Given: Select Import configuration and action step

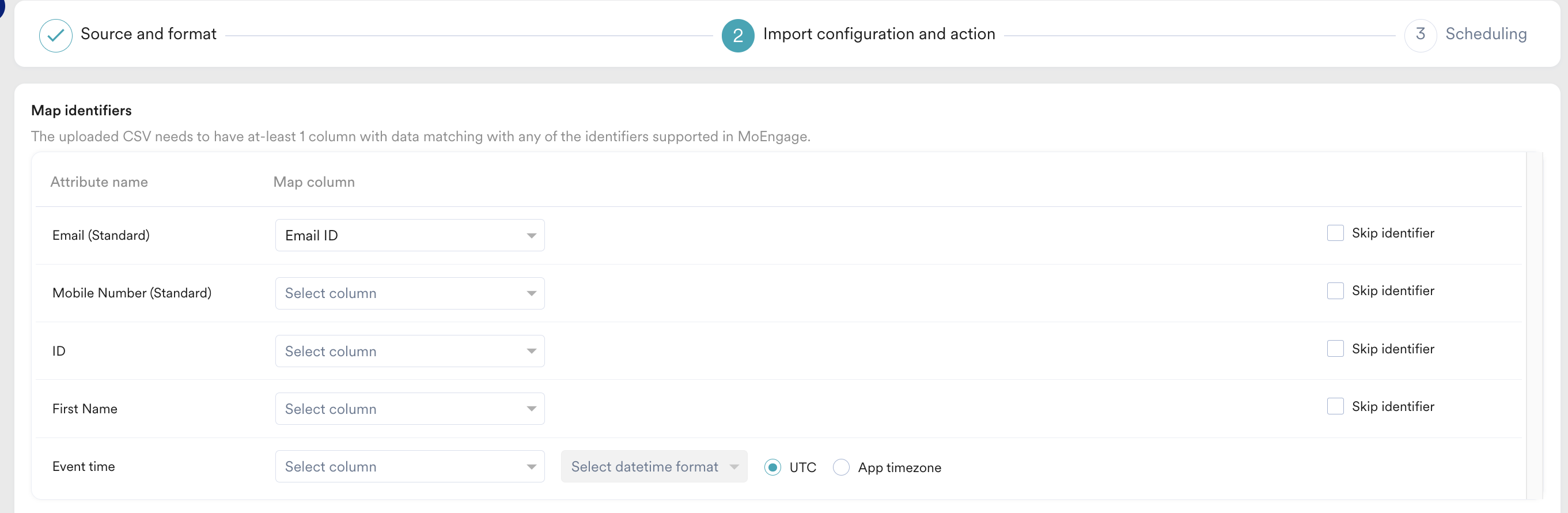Looking at the screenshot, I should pyautogui.click(x=878, y=34).
